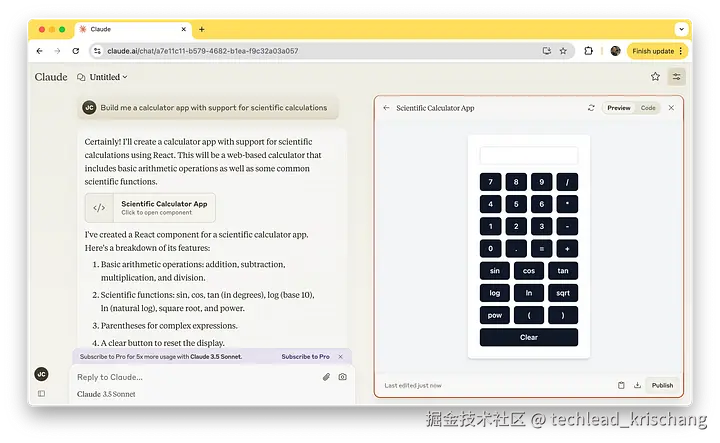Click the tan function key
720x443 pixels.
click(563, 271)
